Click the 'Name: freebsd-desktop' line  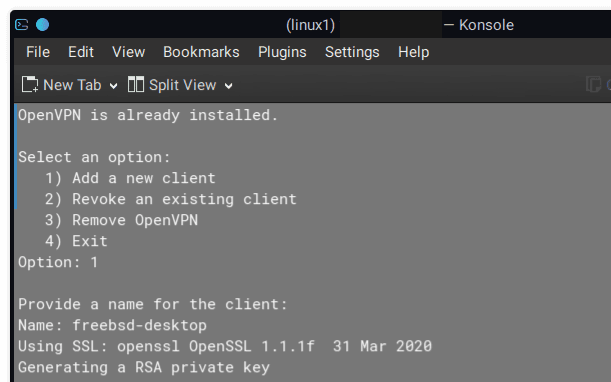tap(112, 325)
